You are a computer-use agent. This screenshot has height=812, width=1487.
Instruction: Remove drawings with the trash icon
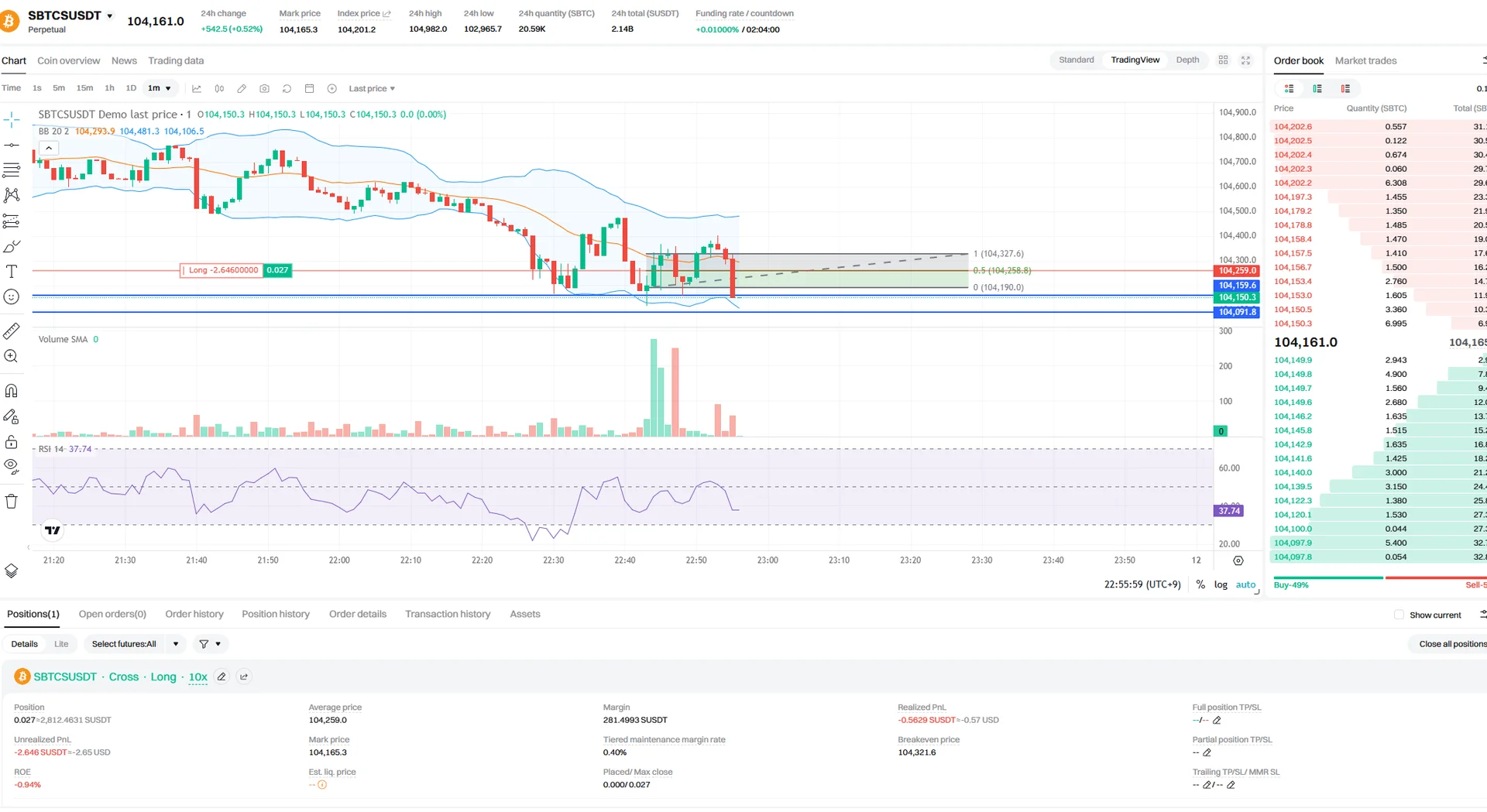pos(12,502)
